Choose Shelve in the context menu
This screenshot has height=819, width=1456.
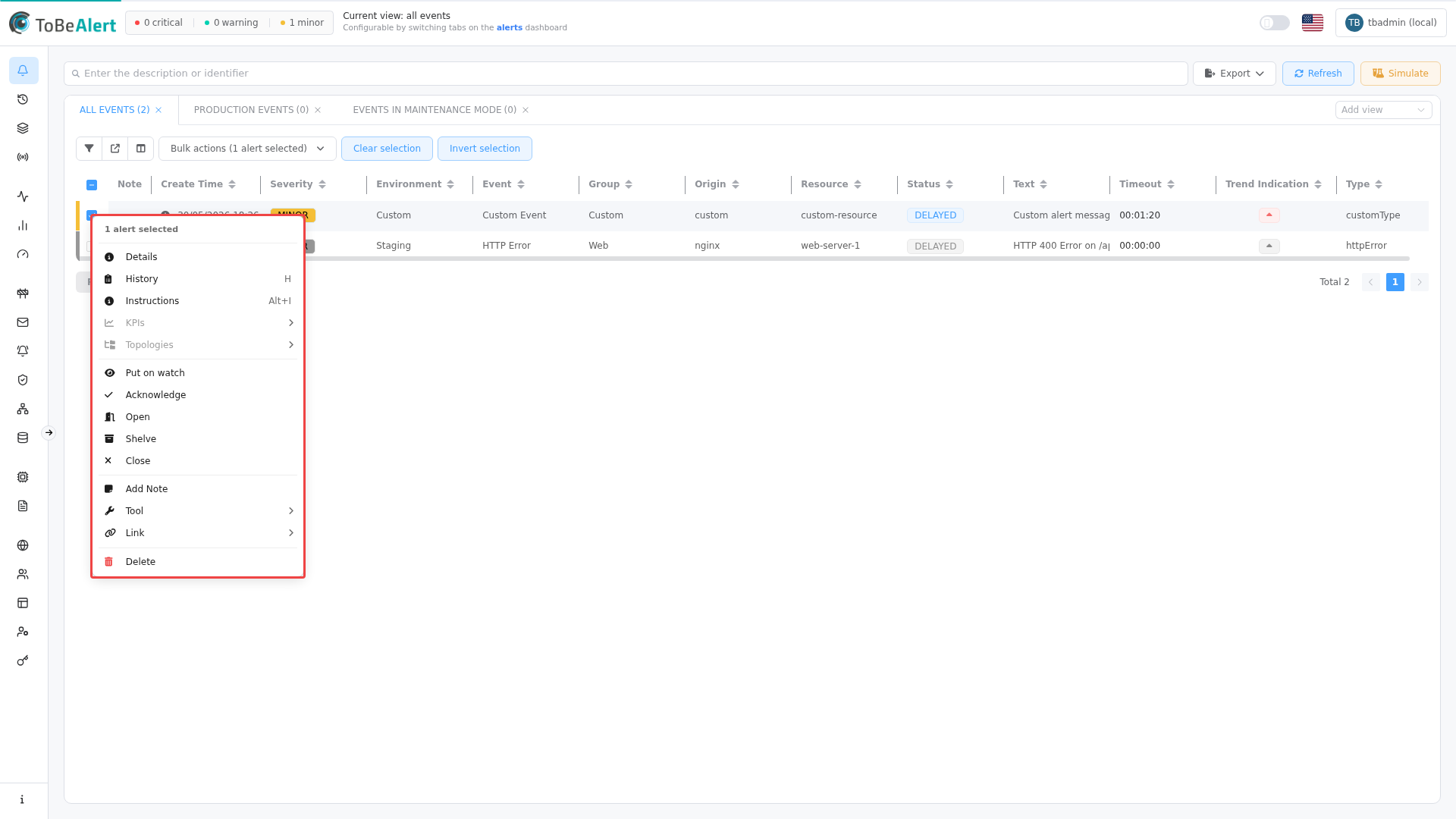coord(198,439)
